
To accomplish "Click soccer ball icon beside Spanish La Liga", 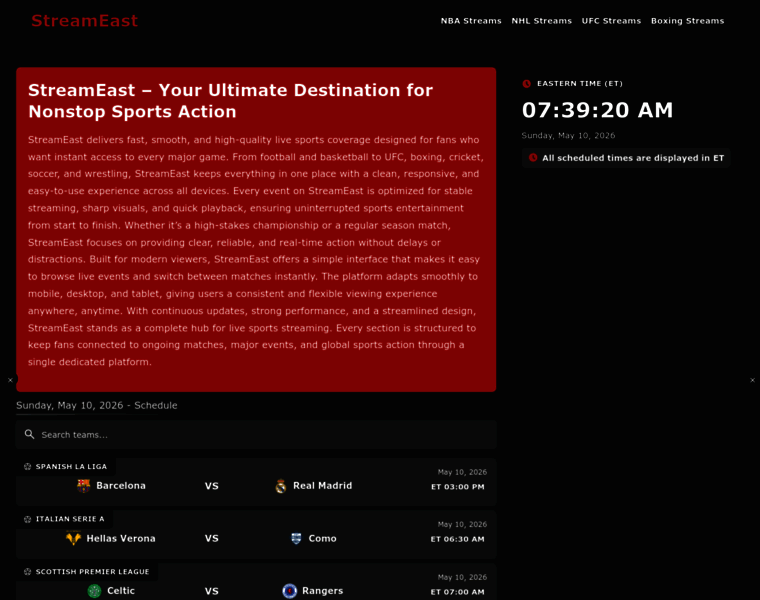I will [x=28, y=466].
